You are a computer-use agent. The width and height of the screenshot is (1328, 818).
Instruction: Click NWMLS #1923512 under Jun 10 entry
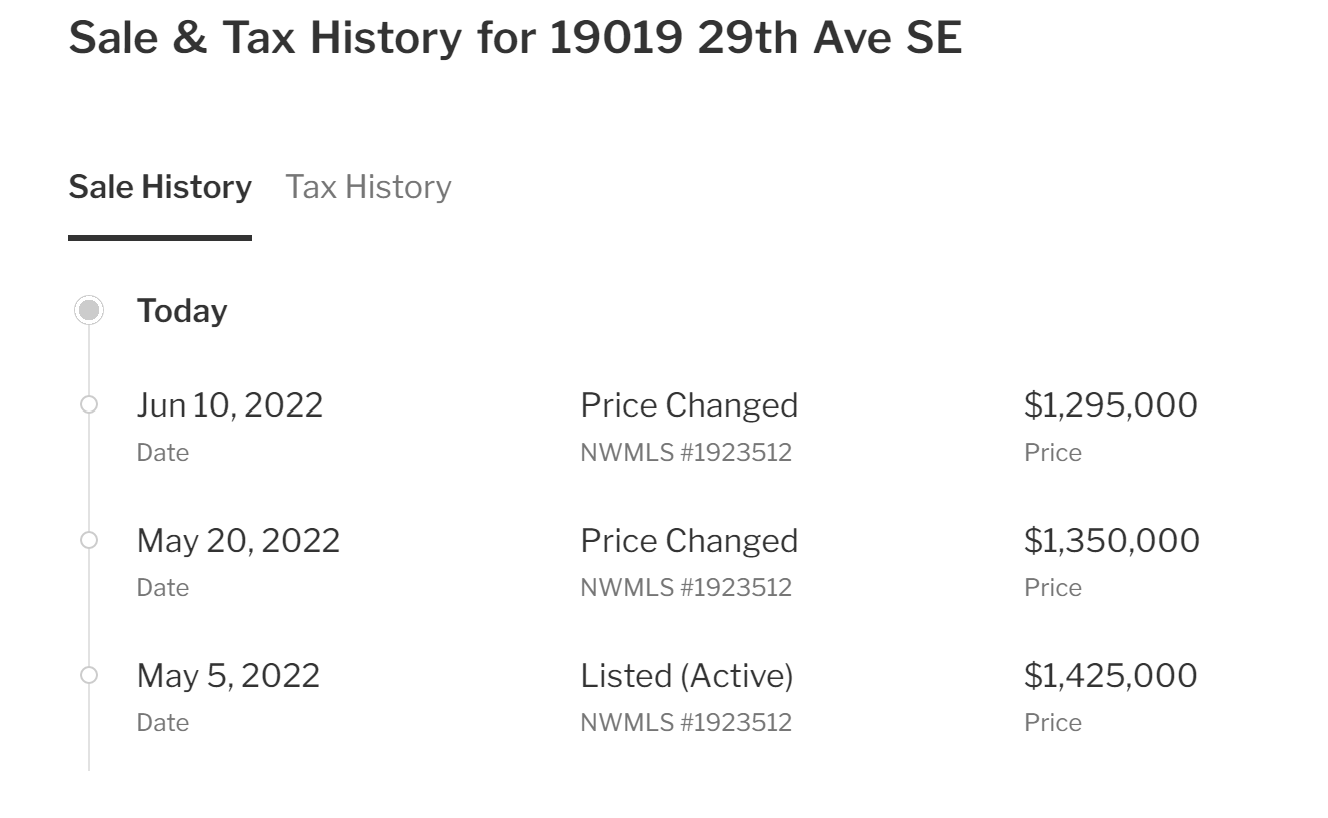pos(686,452)
